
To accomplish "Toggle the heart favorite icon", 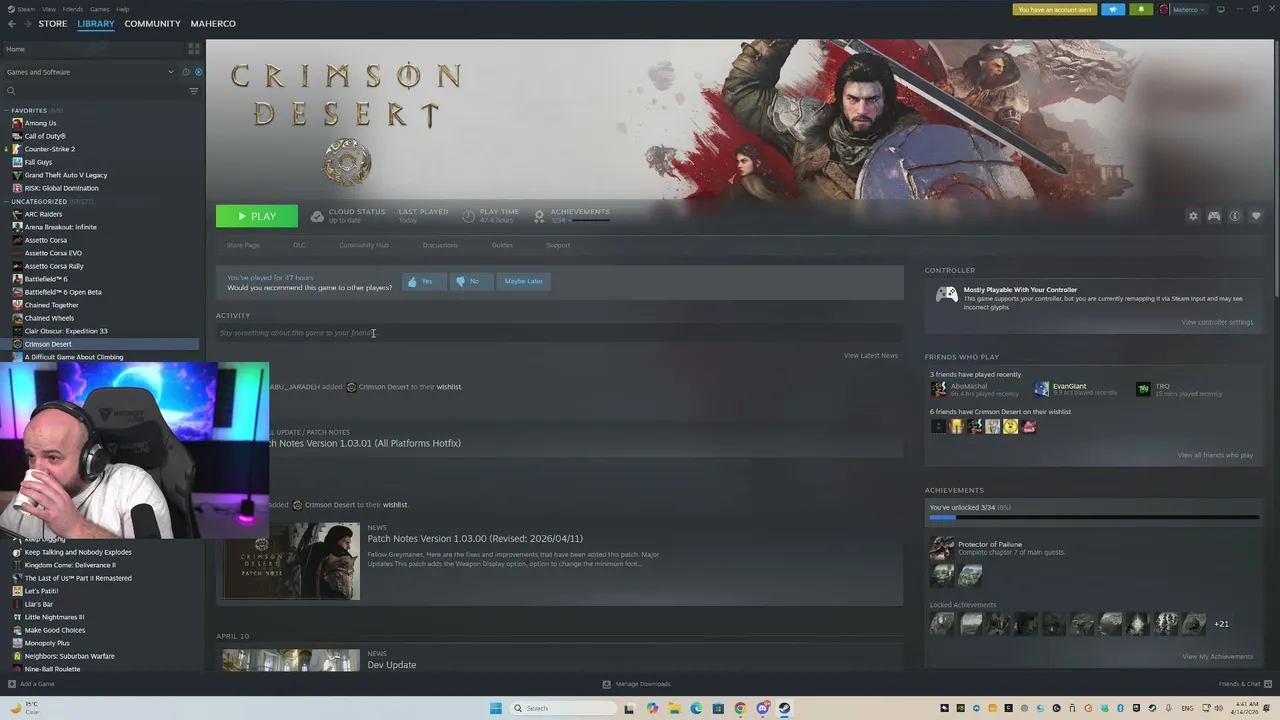I will click(1256, 216).
